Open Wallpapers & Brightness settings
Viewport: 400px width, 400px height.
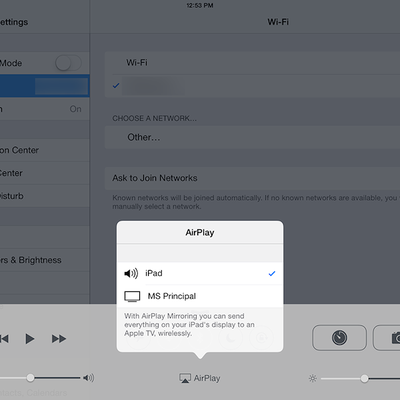point(45,260)
